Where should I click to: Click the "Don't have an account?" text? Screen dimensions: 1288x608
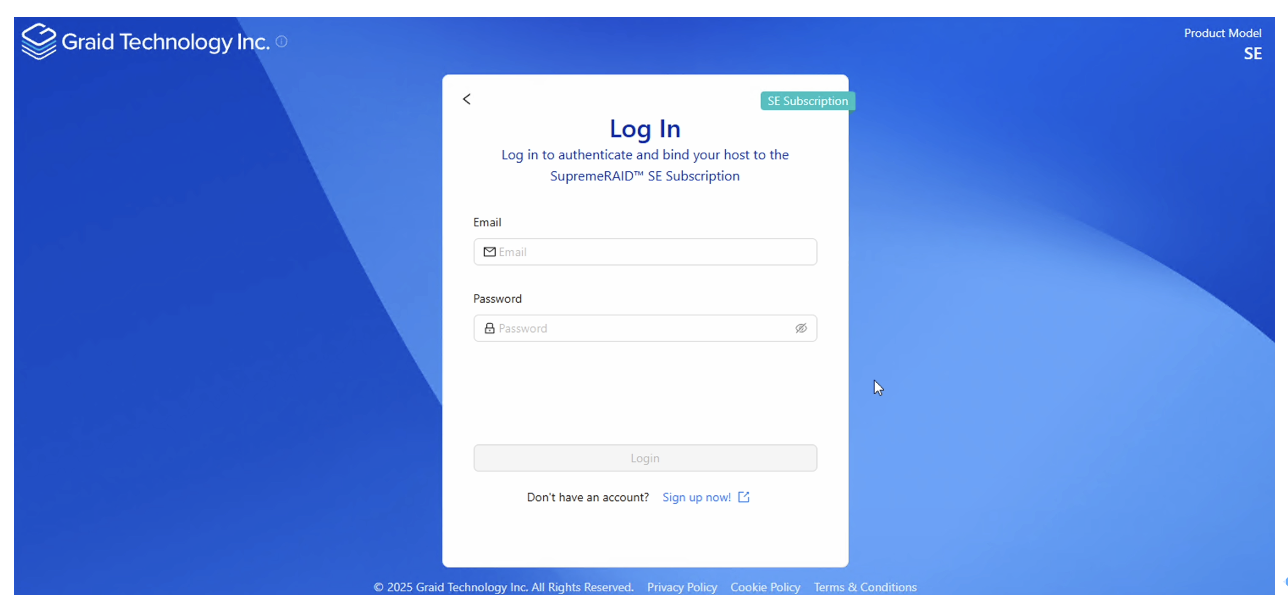(x=588, y=498)
